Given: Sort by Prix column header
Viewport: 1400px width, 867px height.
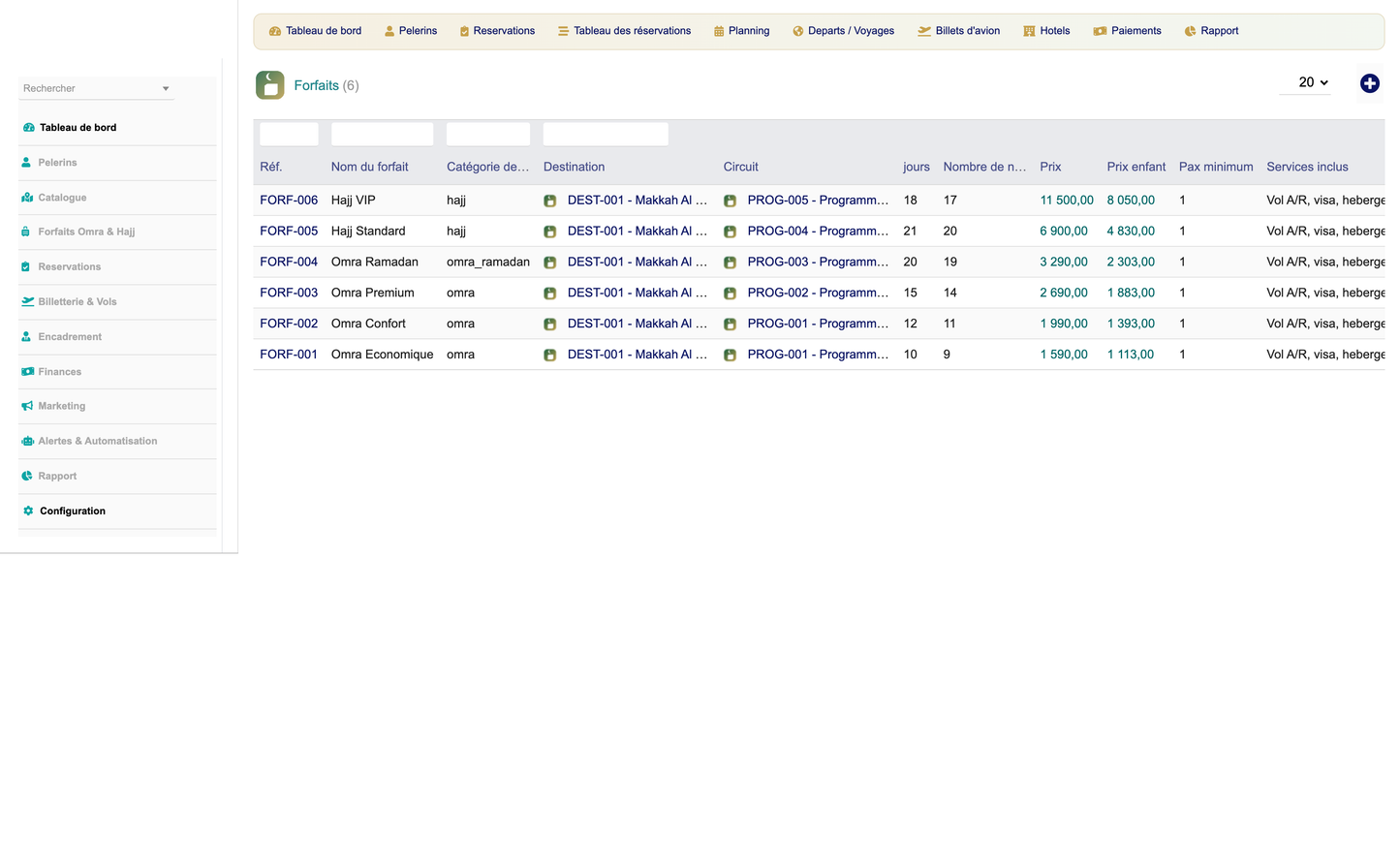Looking at the screenshot, I should (1050, 167).
